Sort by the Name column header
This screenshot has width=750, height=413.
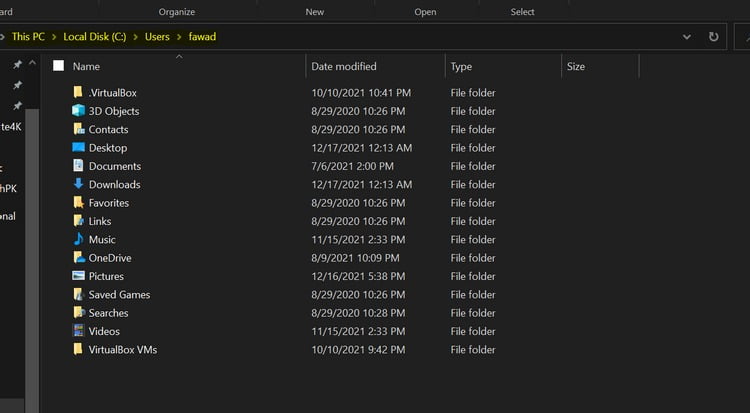[x=86, y=67]
